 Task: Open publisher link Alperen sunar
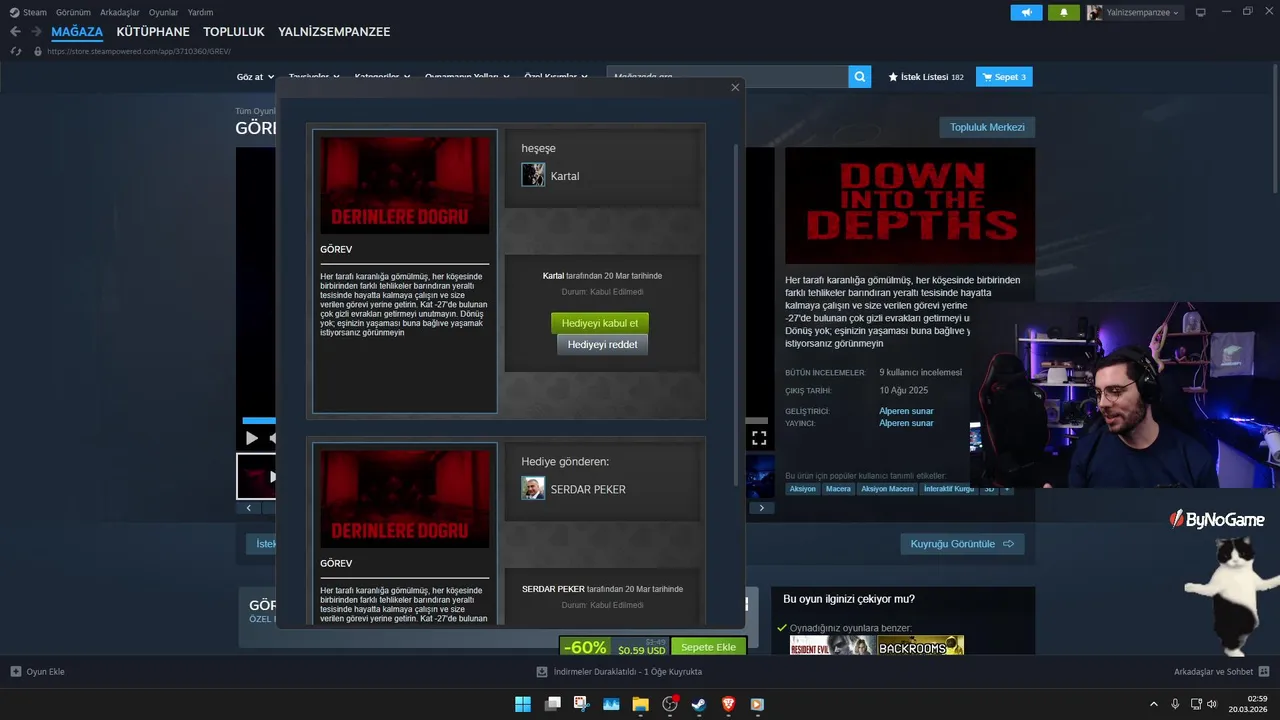(906, 423)
